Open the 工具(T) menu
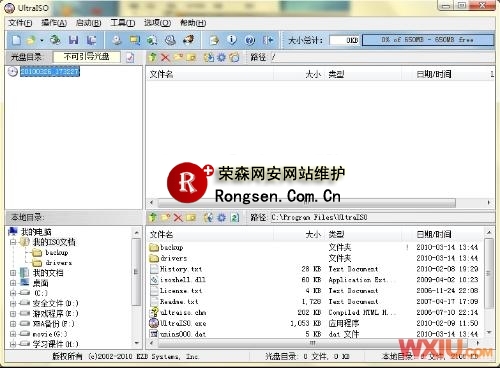The width and height of the screenshot is (500, 368). tap(123, 23)
